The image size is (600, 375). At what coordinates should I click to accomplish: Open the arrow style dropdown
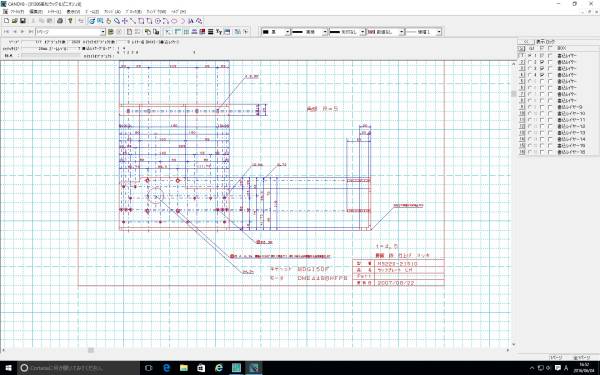[362, 32]
